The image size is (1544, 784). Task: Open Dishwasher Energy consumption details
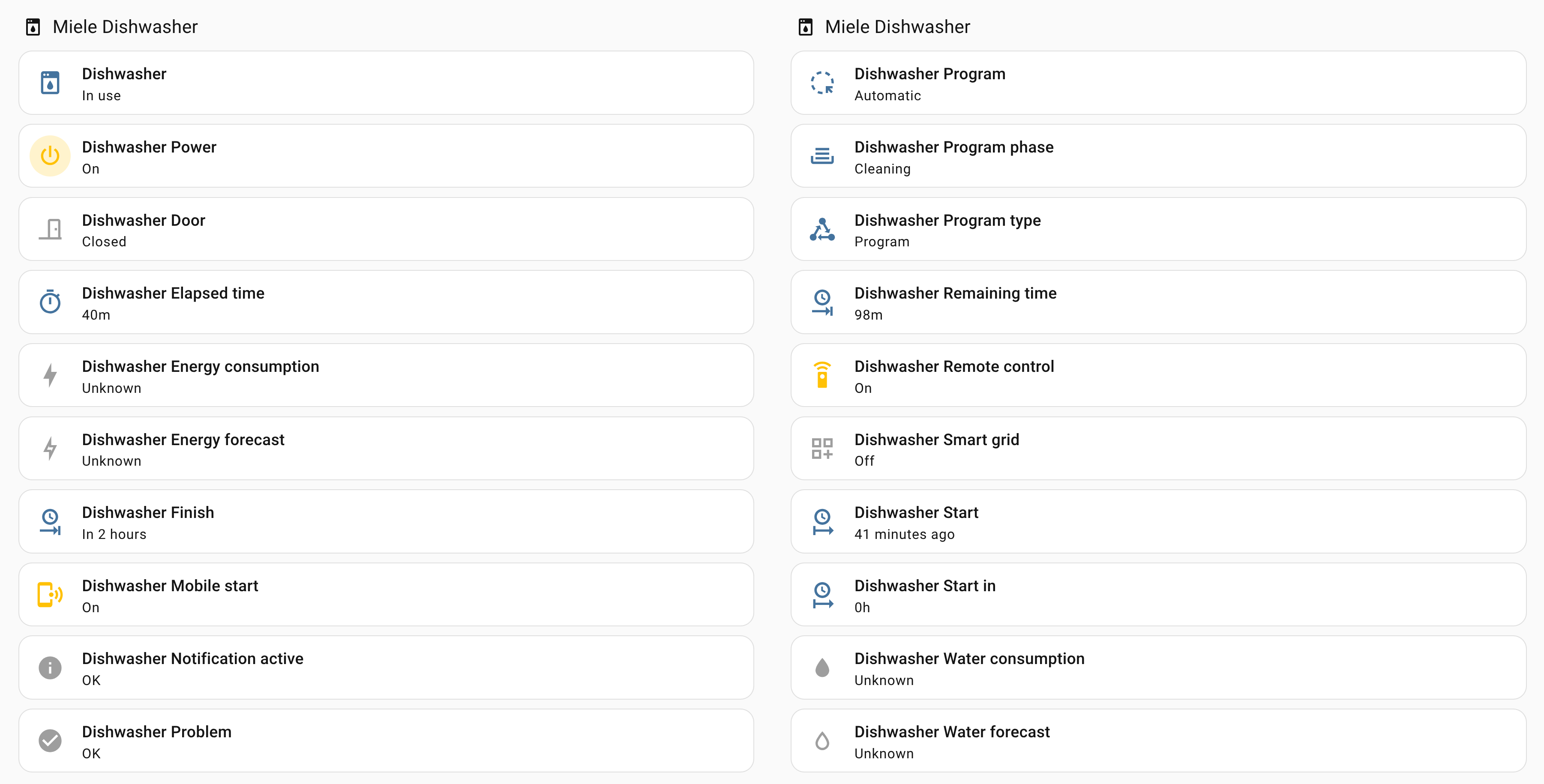coord(386,375)
